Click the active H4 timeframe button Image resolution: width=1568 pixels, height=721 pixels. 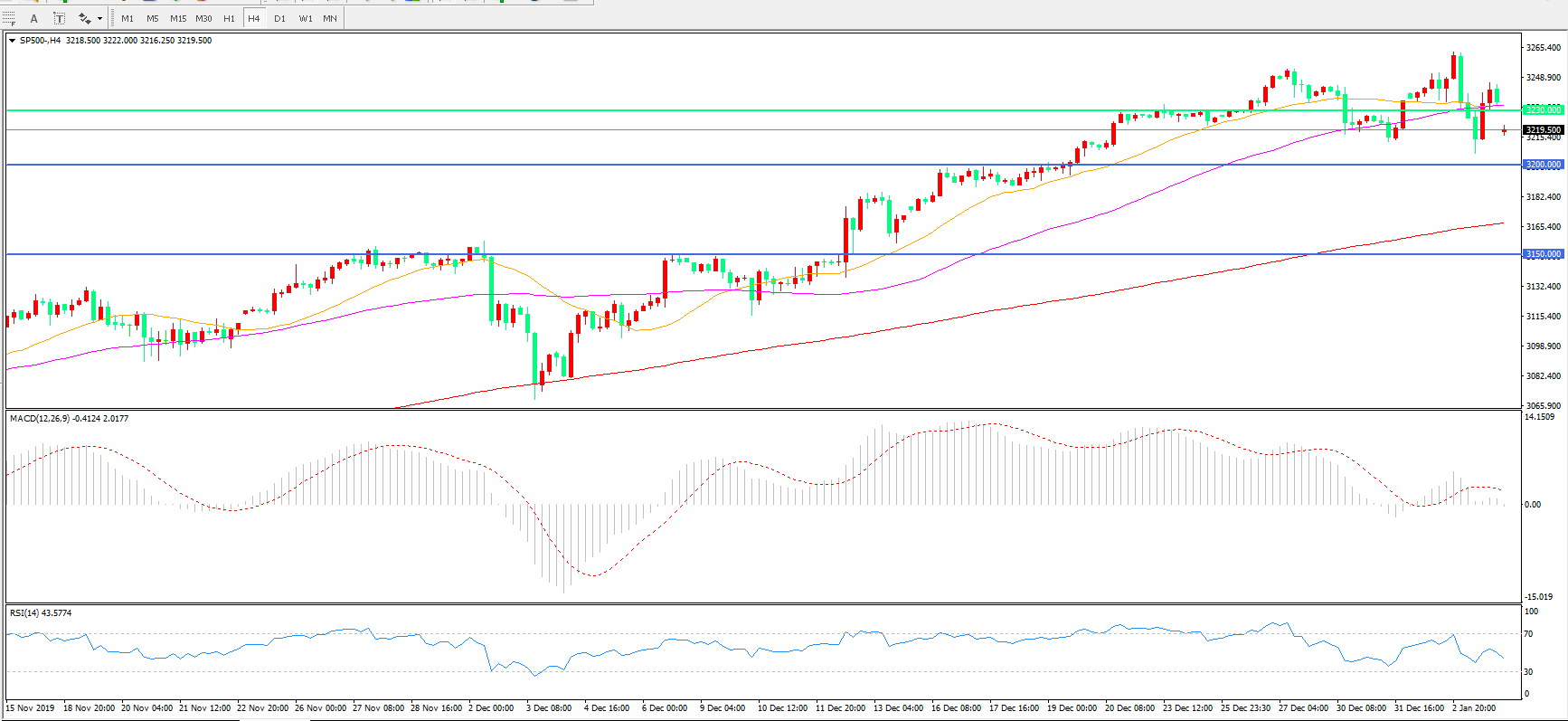coord(254,18)
